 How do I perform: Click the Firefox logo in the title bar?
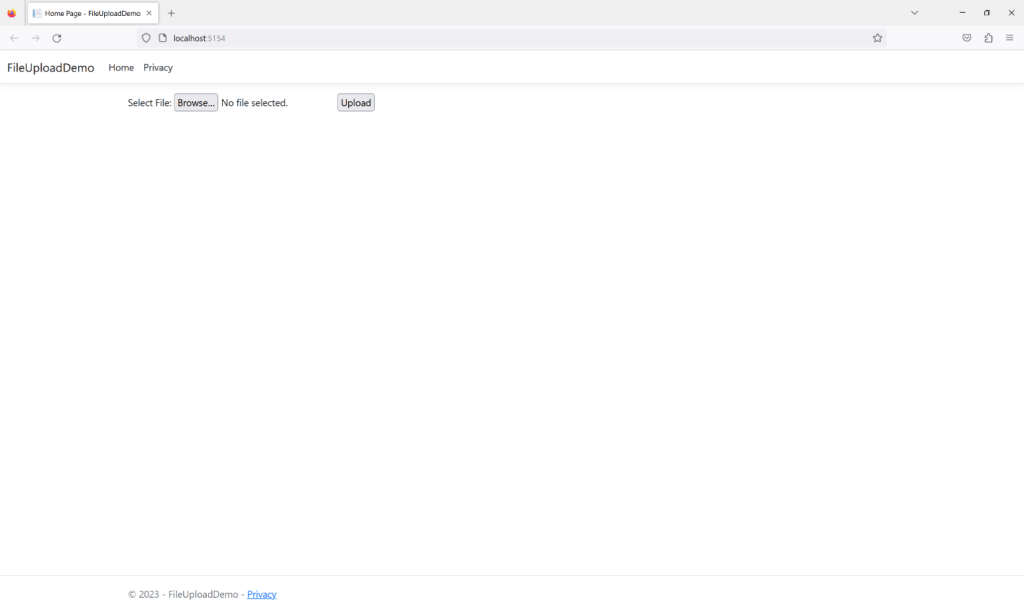click(10, 12)
